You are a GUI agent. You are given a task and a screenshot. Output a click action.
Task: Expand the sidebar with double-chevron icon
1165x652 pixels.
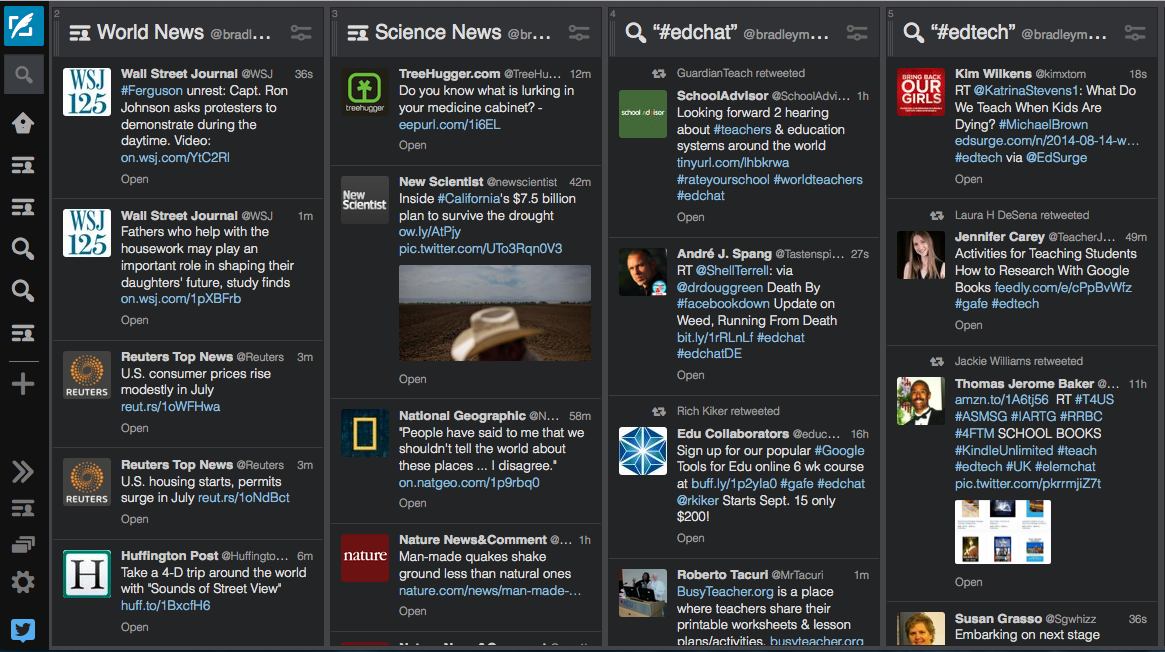(23, 472)
